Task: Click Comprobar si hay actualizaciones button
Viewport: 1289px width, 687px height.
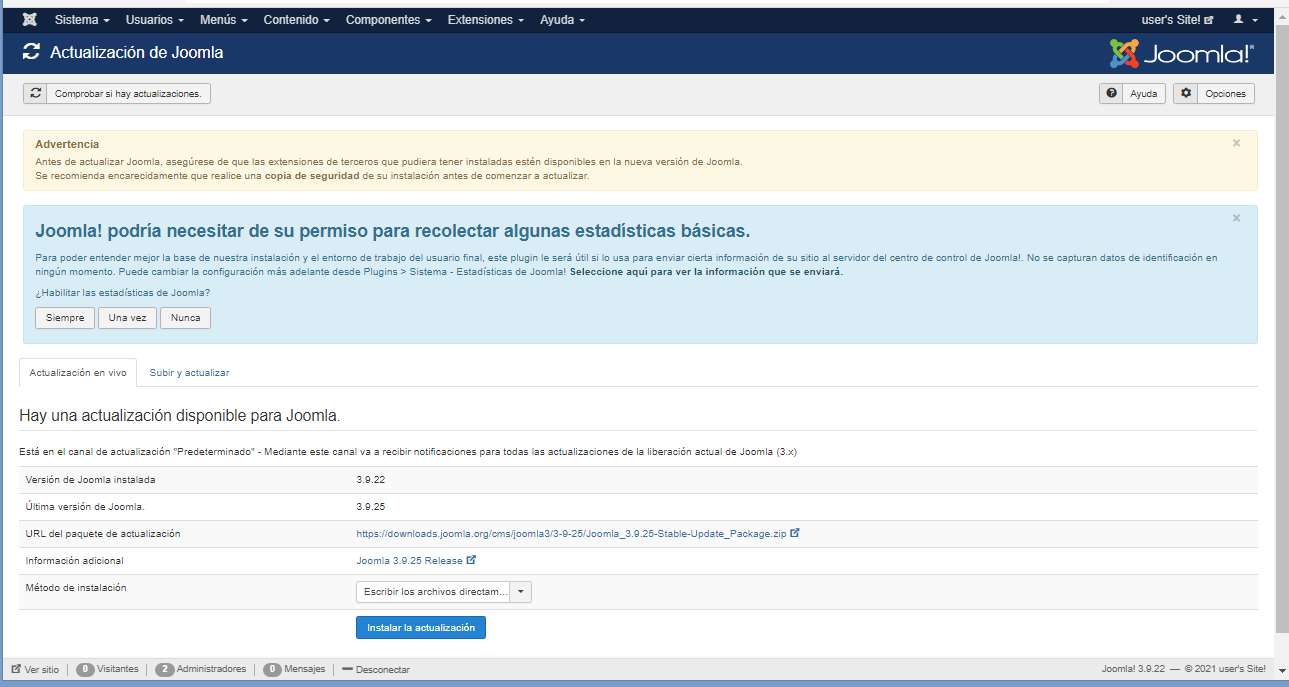Action: [x=117, y=93]
